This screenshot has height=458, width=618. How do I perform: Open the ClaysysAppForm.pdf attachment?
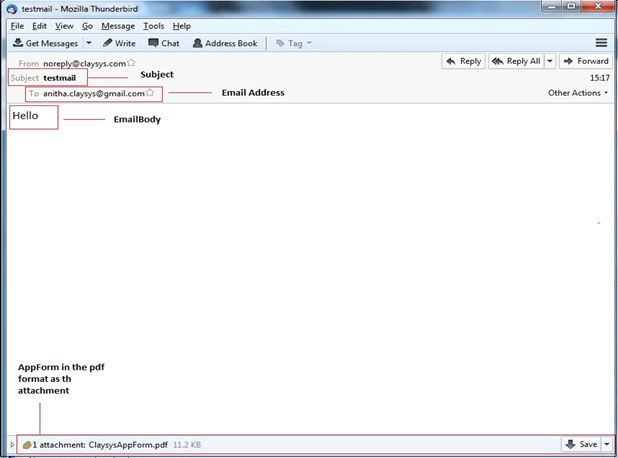point(128,445)
